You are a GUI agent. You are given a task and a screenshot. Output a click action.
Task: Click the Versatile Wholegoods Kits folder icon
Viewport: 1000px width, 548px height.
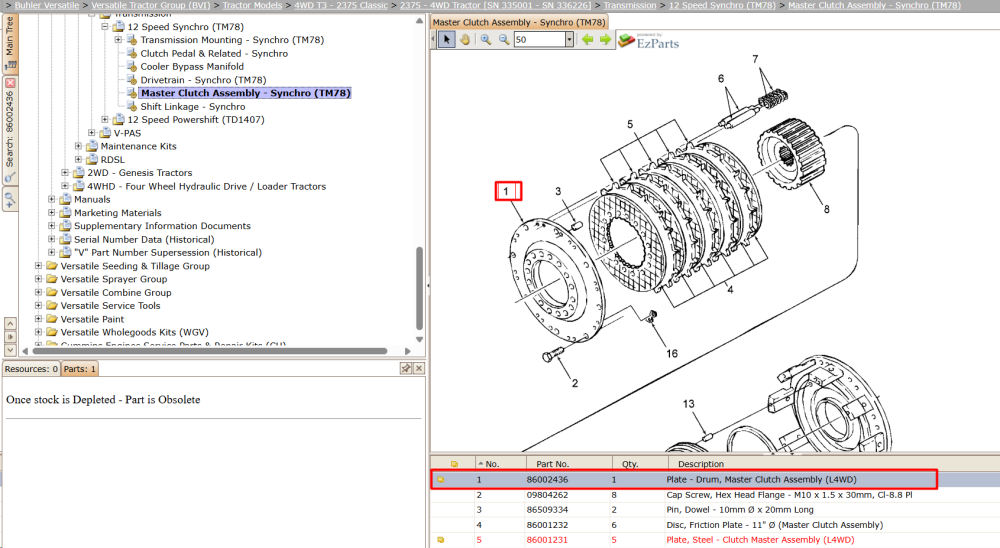52,332
